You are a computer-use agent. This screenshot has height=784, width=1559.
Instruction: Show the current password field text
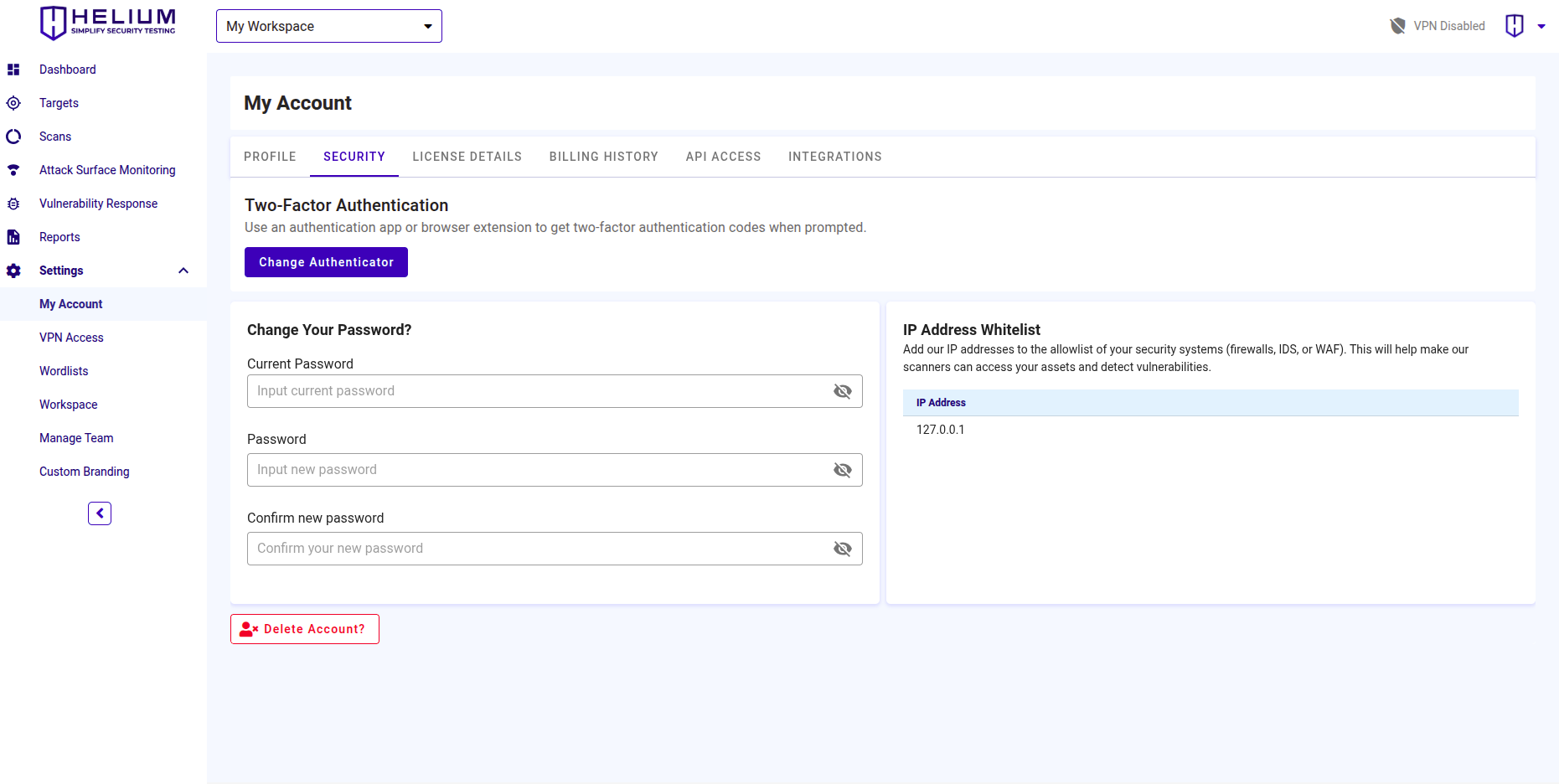pyautogui.click(x=842, y=391)
